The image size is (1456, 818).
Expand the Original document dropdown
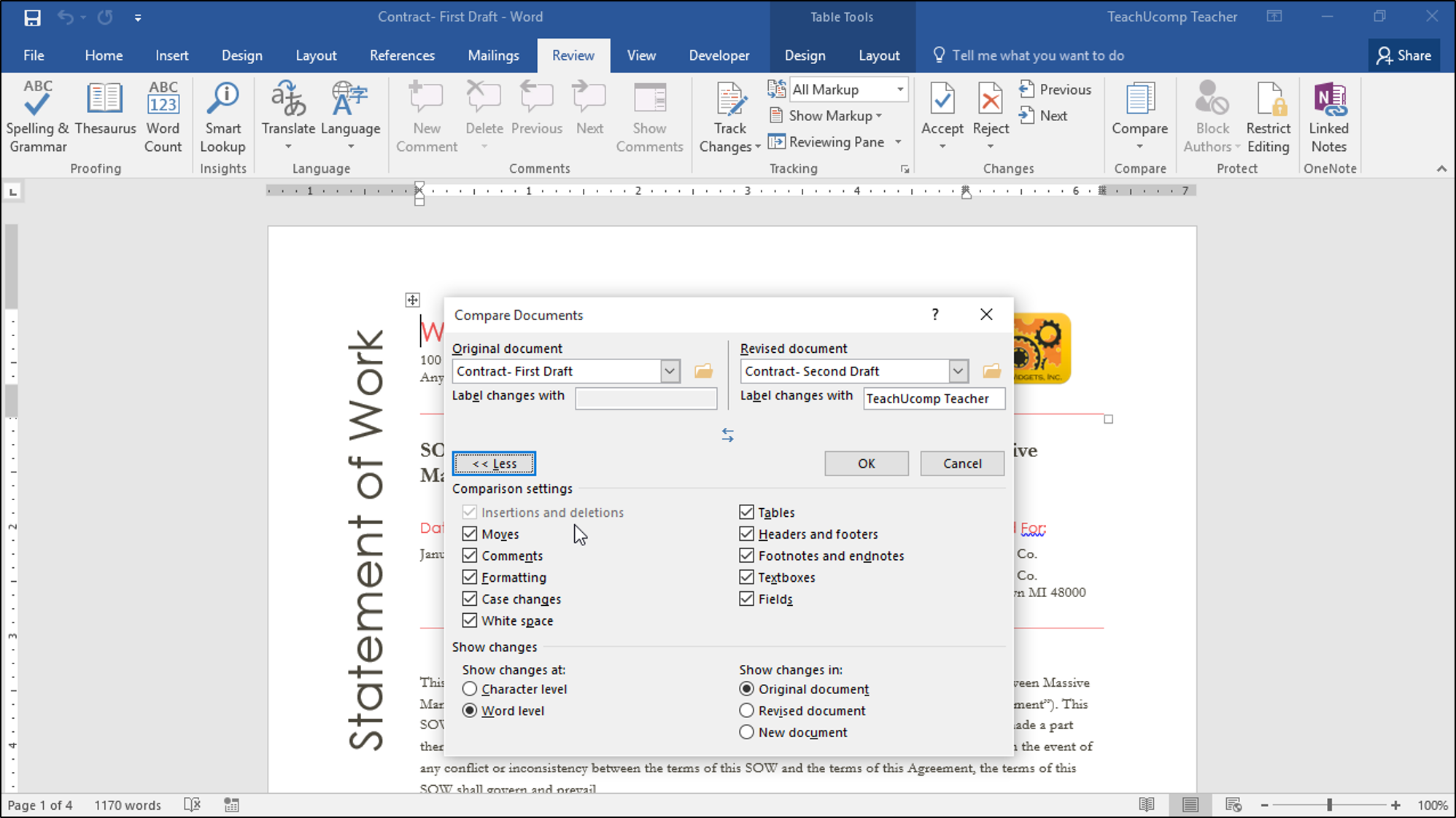[x=670, y=371]
